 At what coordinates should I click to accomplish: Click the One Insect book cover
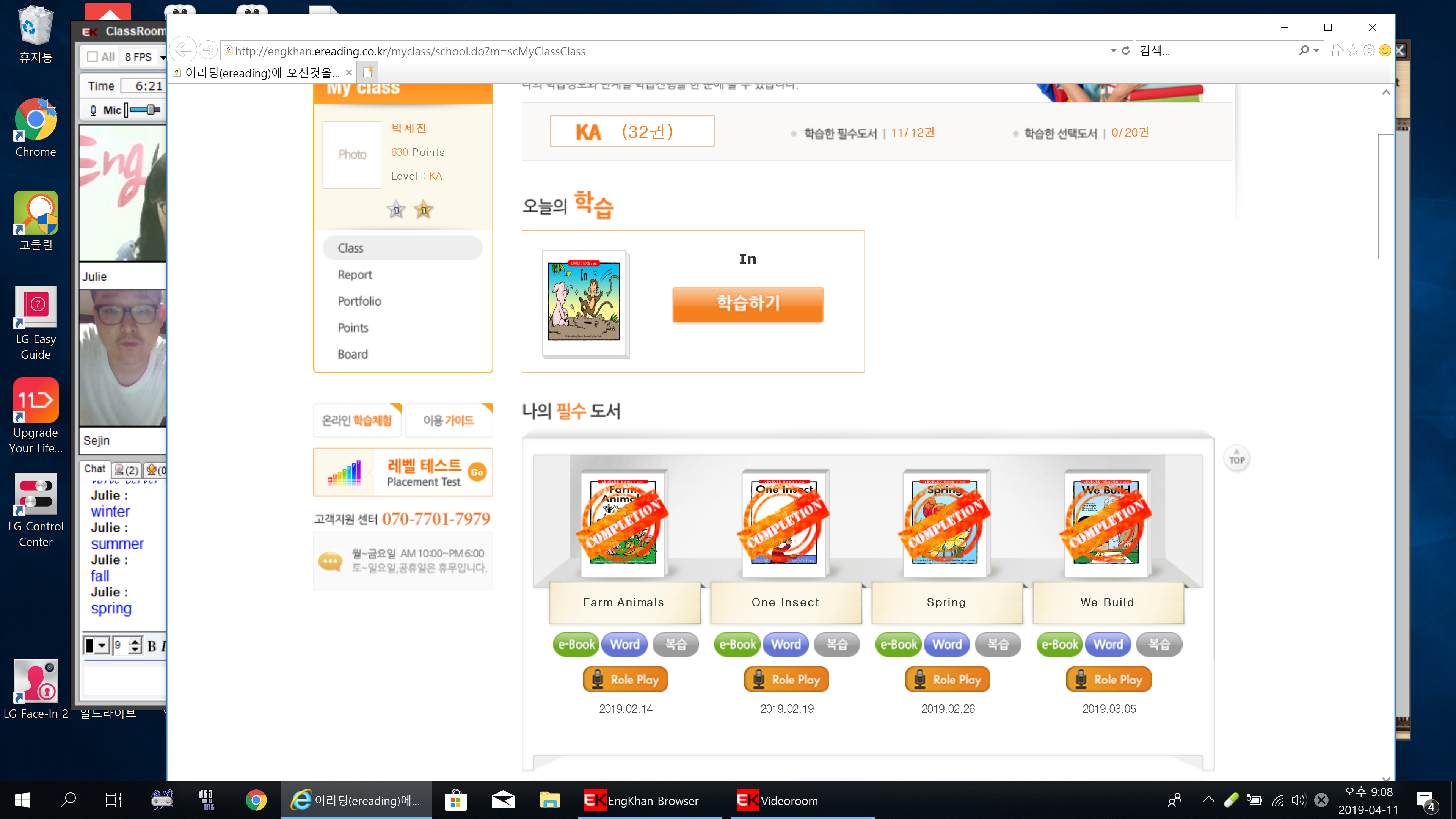pyautogui.click(x=785, y=523)
